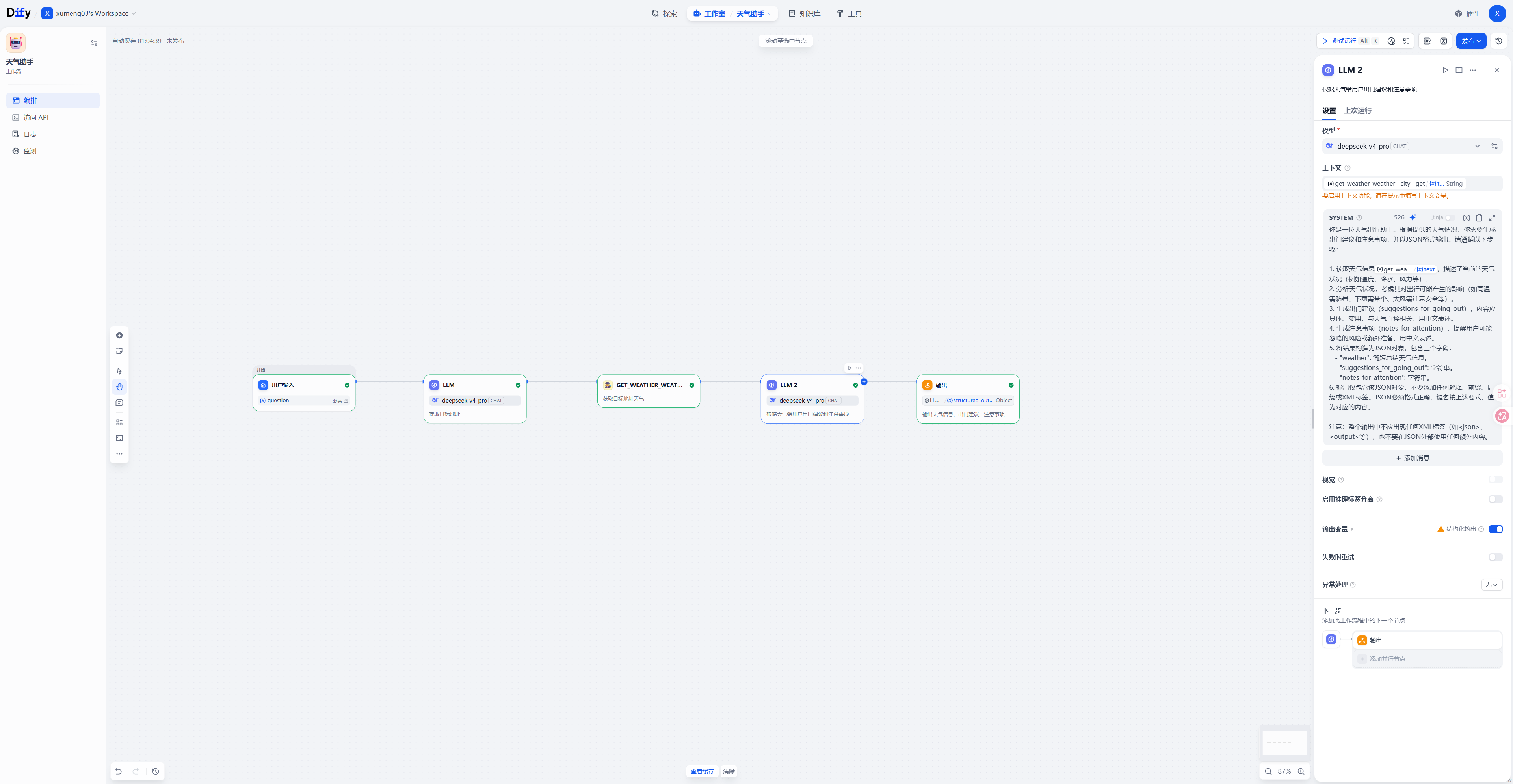Select the 用户输入 start node on canvas

pyautogui.click(x=304, y=392)
